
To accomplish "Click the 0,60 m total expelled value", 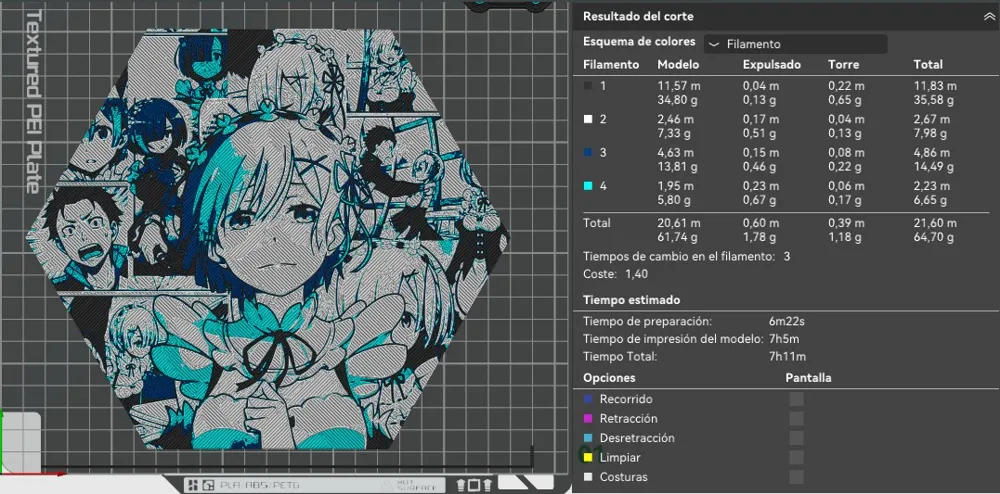I will coord(761,223).
